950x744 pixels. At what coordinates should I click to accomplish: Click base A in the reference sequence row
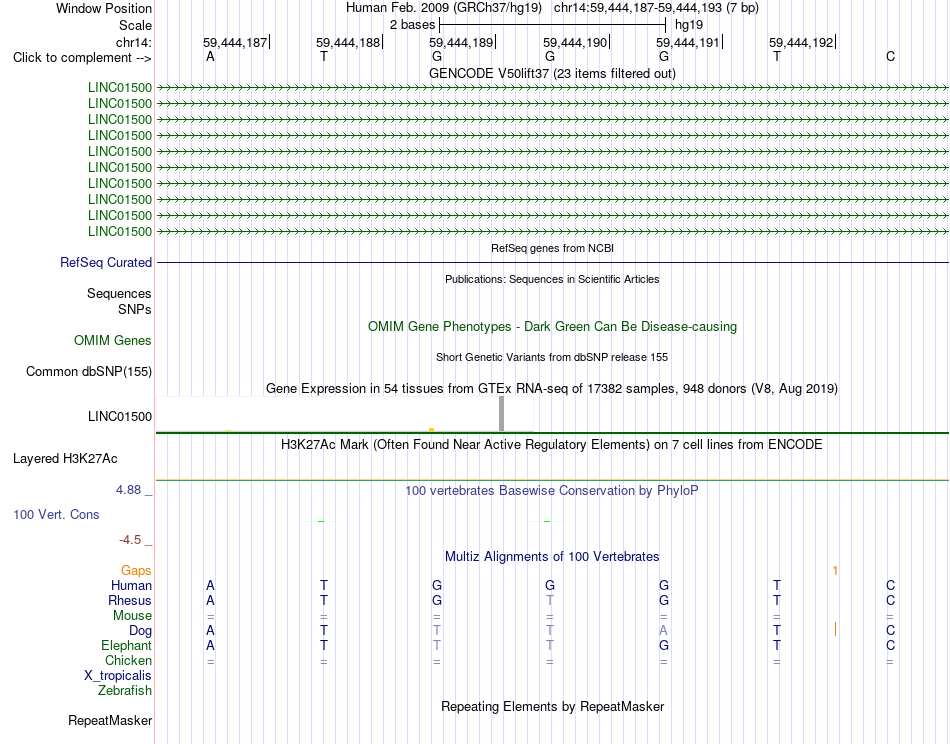tap(210, 56)
